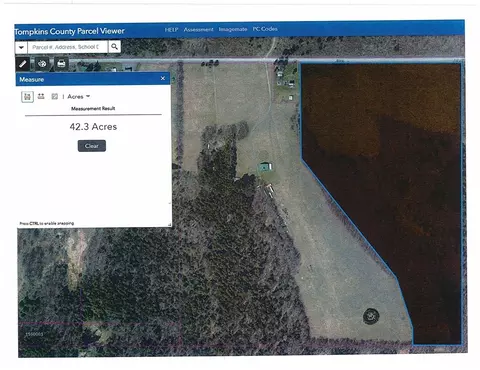Close the Measure panel

tap(163, 78)
